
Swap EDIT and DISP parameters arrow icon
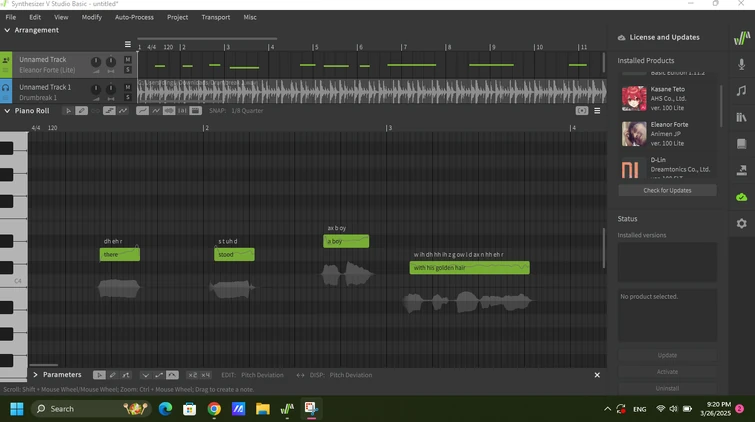coord(300,375)
